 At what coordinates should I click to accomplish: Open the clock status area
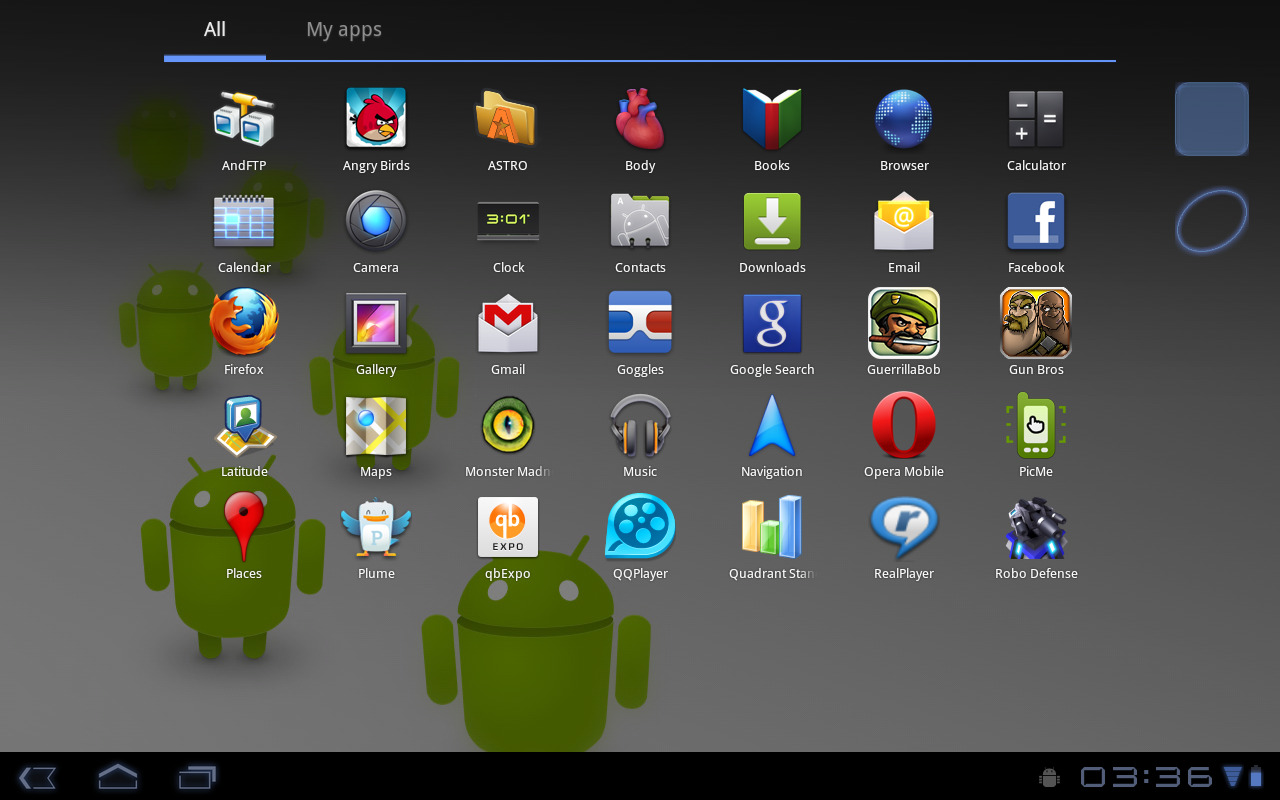[1147, 777]
